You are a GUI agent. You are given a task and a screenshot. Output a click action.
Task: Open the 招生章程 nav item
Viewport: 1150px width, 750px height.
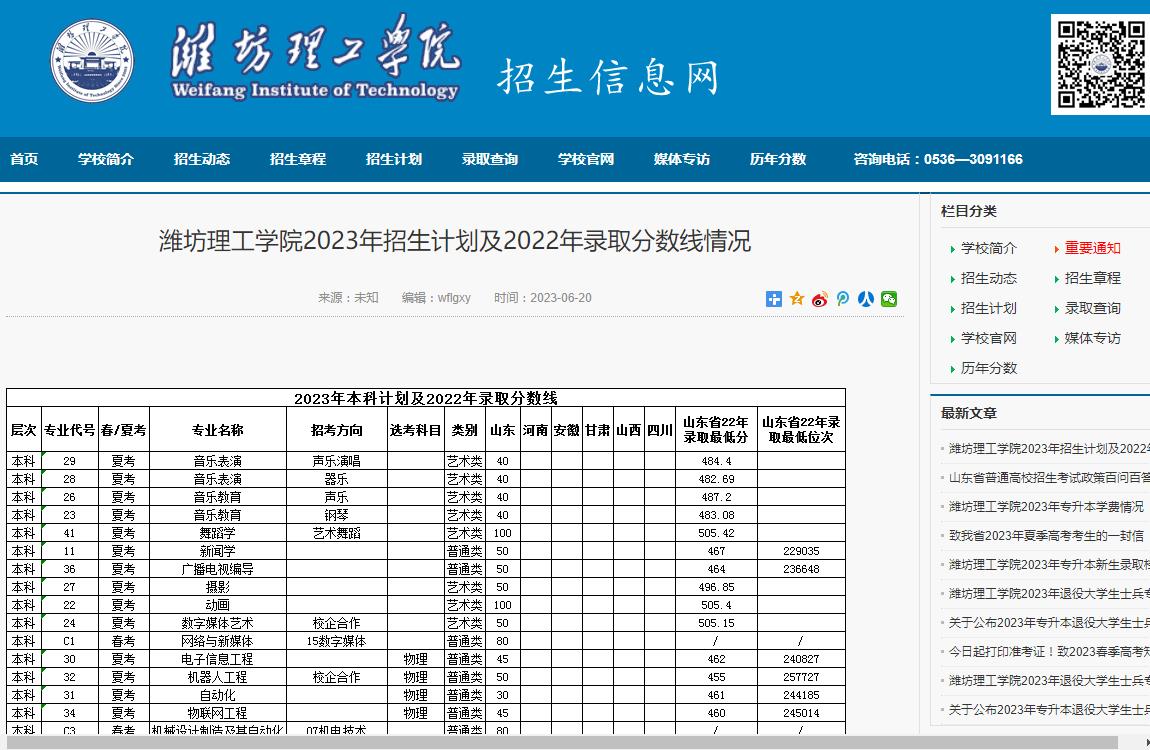point(298,159)
